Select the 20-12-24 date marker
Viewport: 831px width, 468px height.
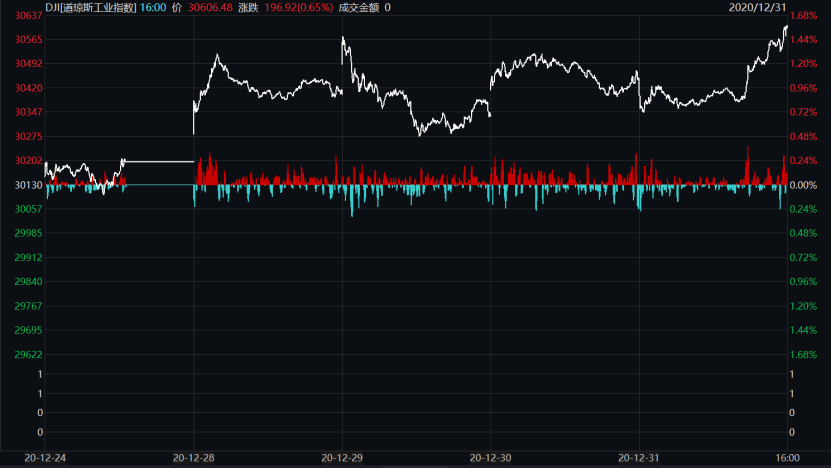[x=45, y=458]
